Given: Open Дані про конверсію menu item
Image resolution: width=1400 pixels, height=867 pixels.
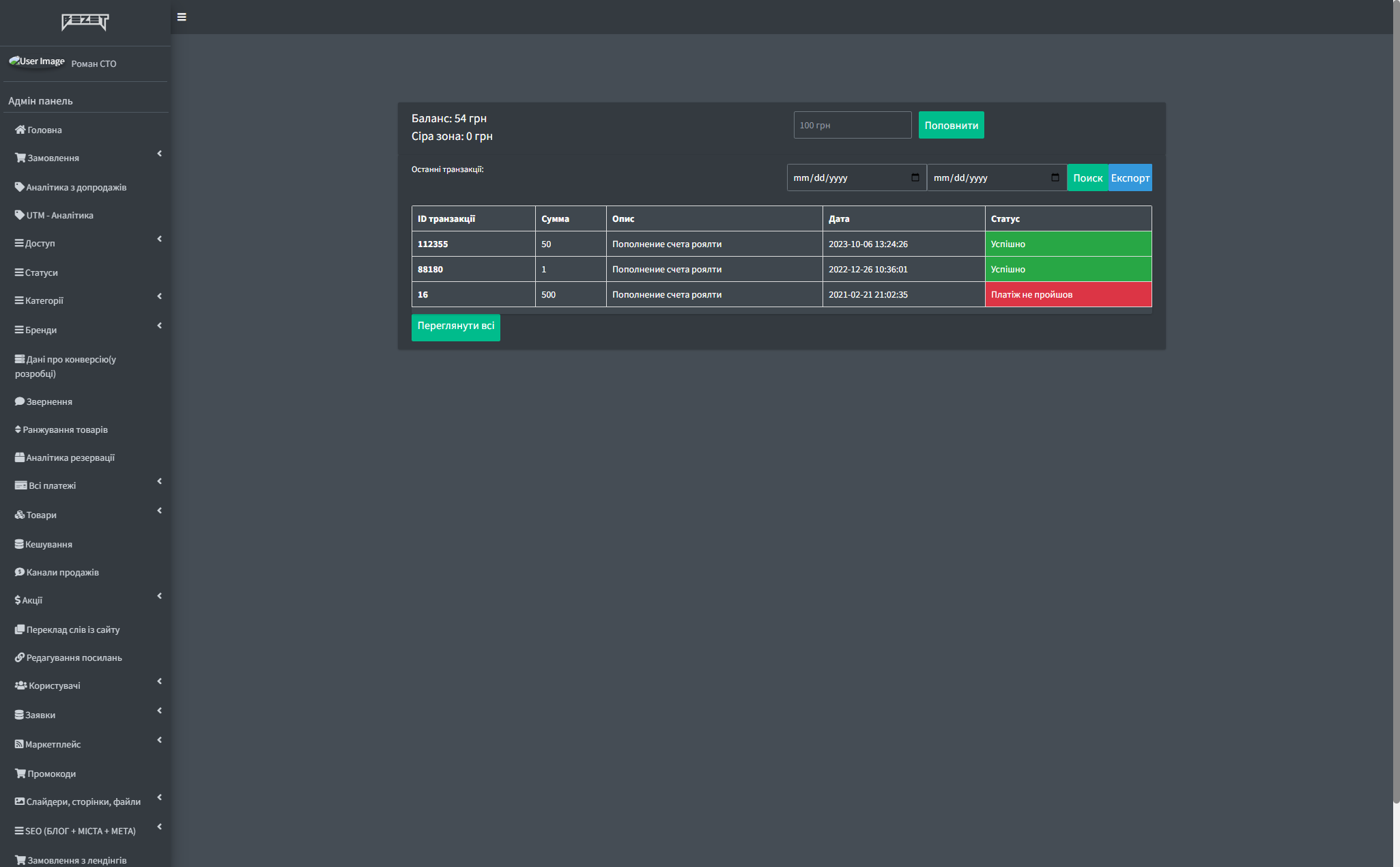Looking at the screenshot, I should point(86,367).
